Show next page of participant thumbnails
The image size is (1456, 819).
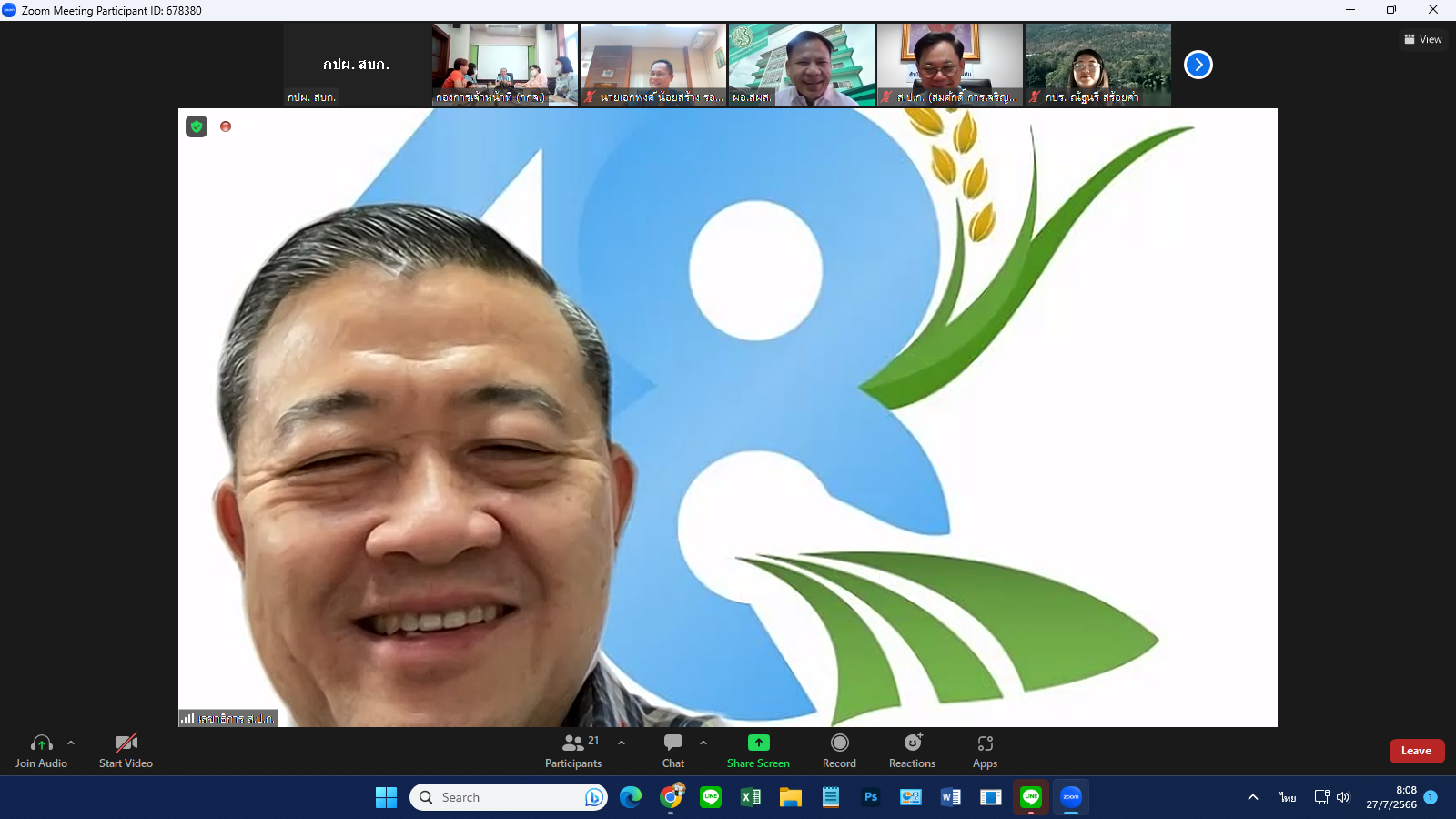click(1198, 65)
